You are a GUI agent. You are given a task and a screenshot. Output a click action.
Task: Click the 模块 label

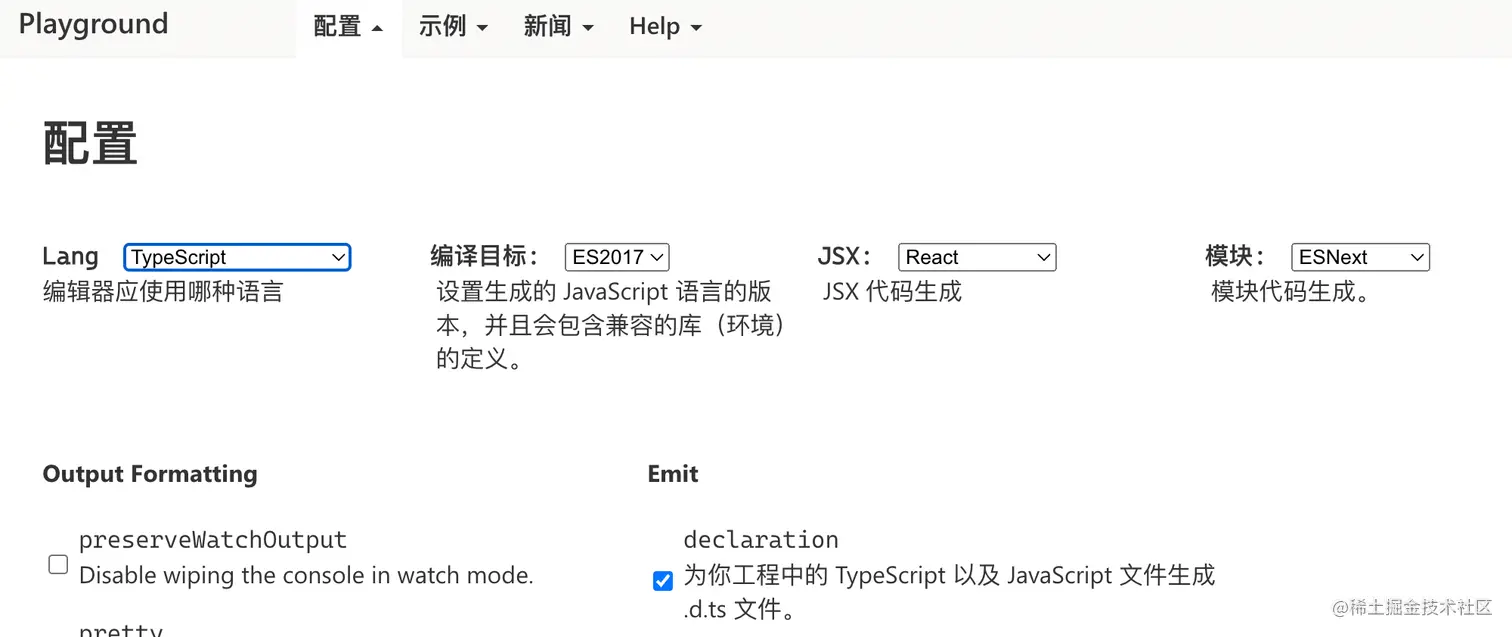(1236, 257)
